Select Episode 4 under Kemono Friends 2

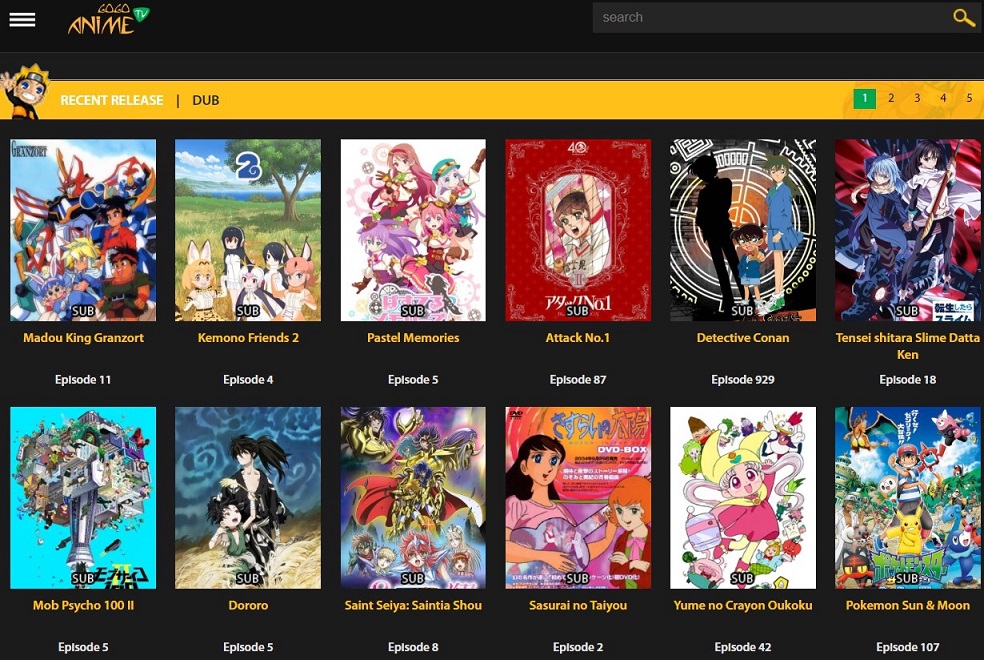pos(248,380)
